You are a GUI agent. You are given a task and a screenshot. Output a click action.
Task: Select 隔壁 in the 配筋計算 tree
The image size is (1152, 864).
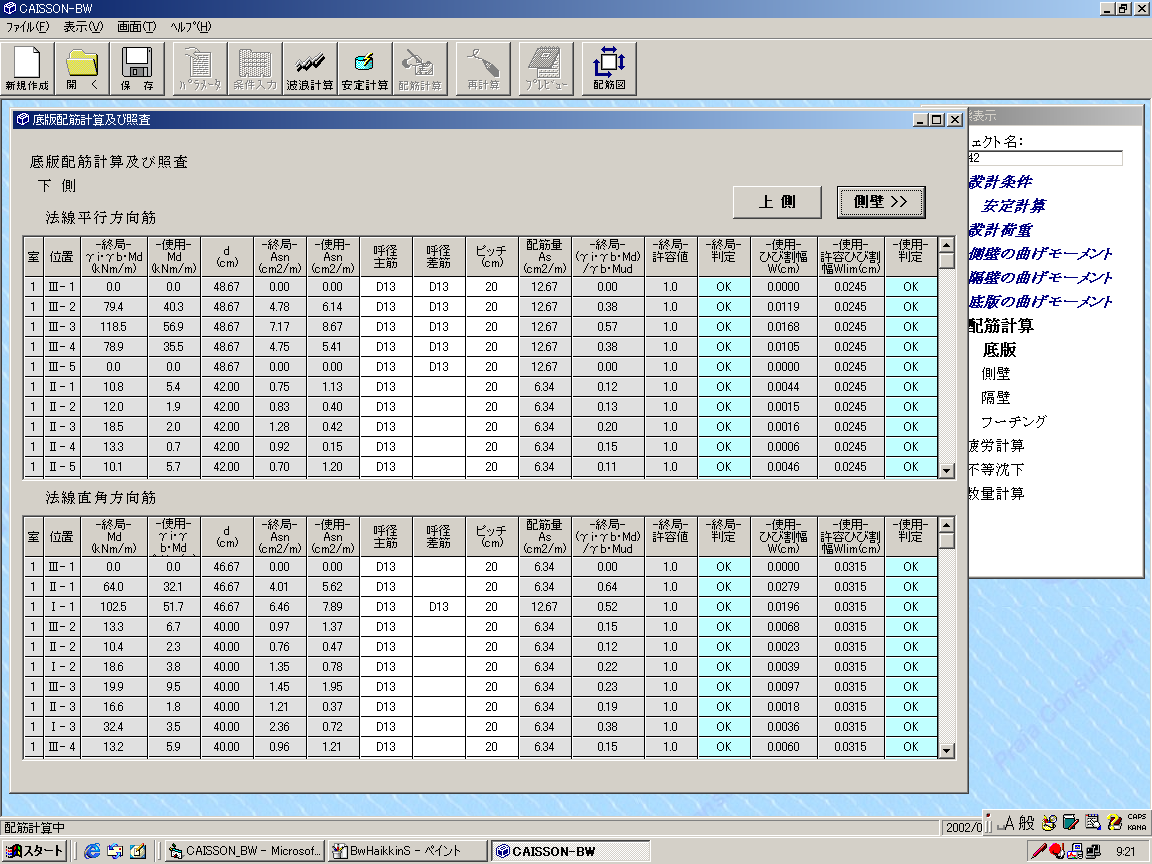(996, 397)
